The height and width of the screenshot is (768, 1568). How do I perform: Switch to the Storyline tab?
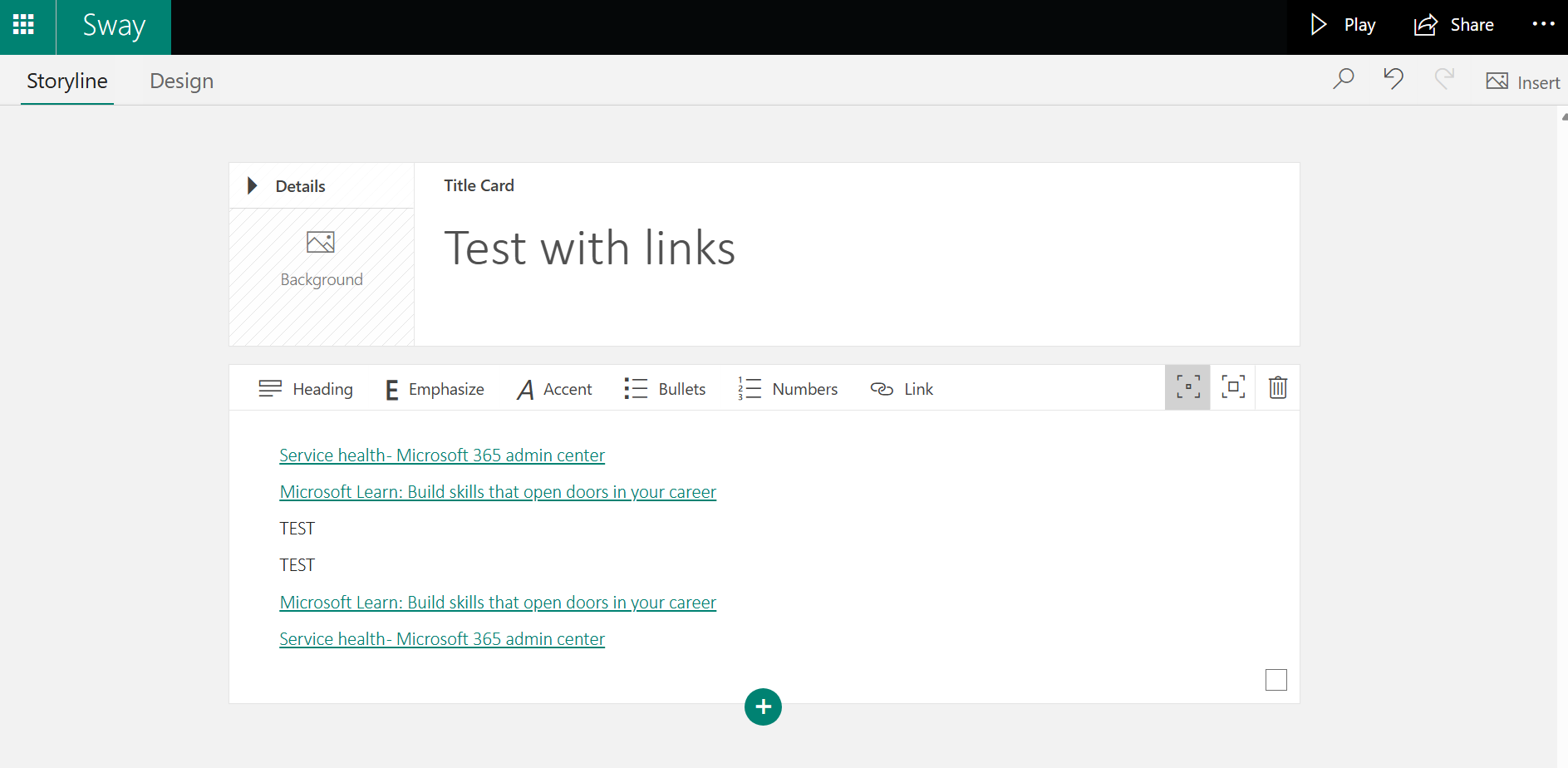coord(67,81)
